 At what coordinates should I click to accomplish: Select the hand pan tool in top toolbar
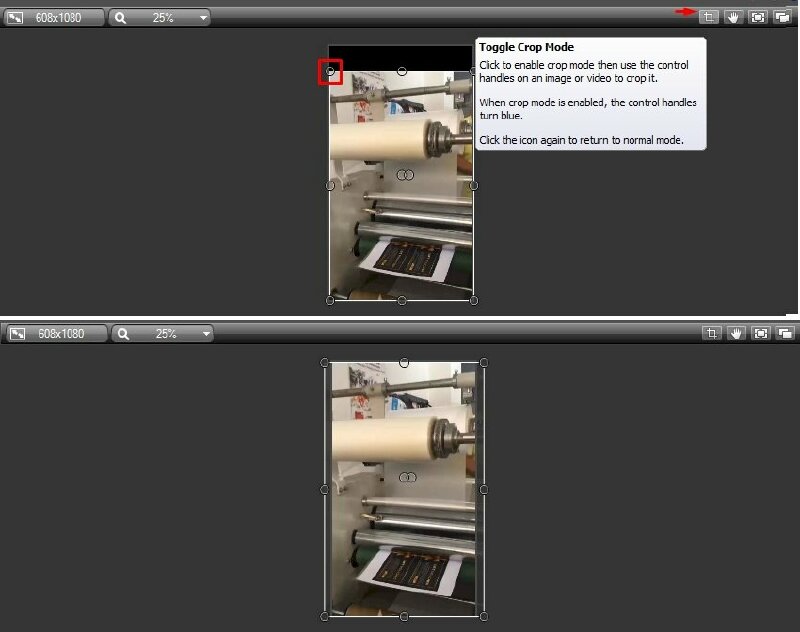click(734, 17)
